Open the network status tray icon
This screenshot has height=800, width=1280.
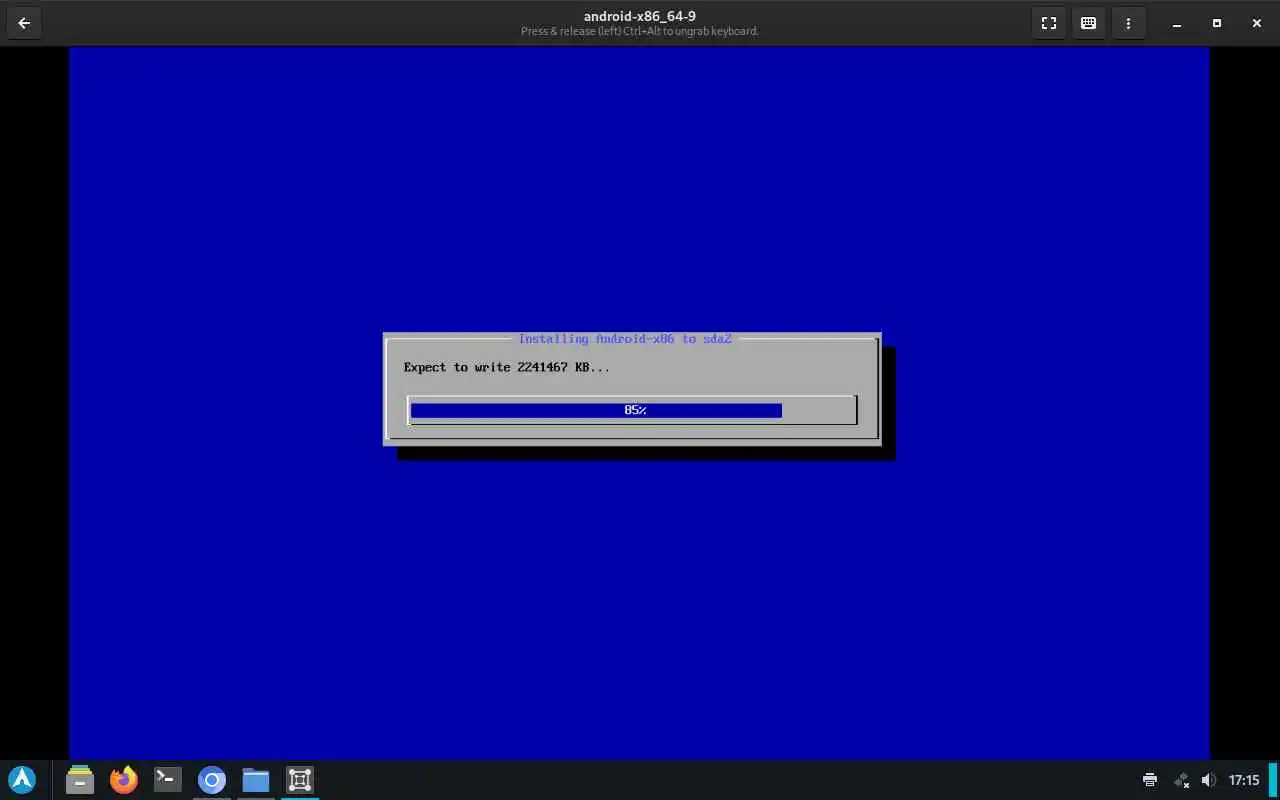point(1181,780)
